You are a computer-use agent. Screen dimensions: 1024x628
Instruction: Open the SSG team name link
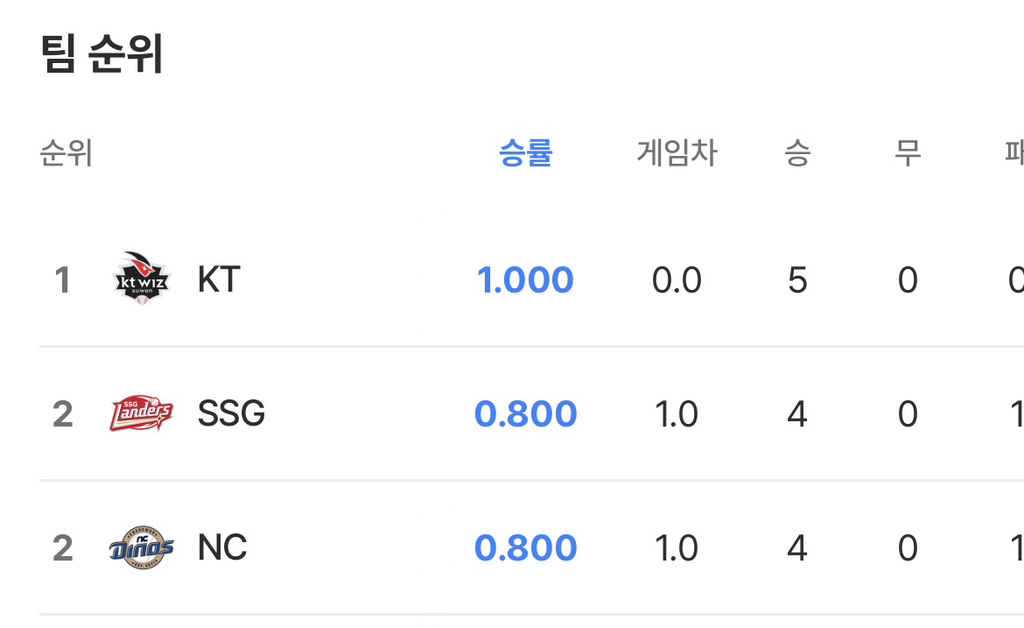coord(231,414)
